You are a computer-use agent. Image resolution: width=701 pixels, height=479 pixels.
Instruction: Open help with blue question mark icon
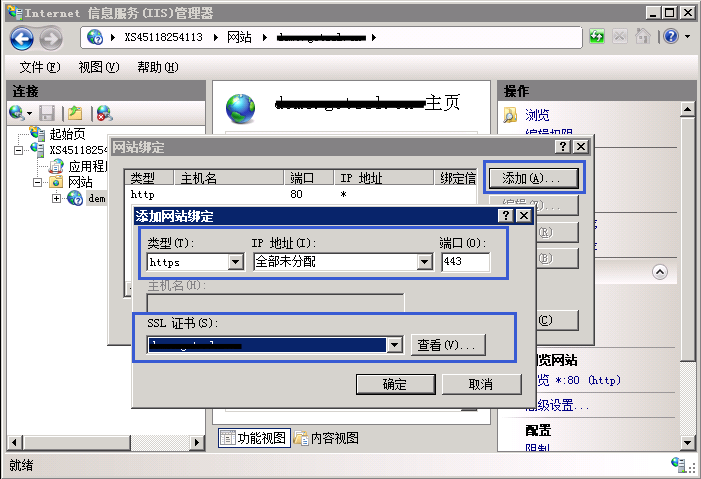[x=671, y=36]
